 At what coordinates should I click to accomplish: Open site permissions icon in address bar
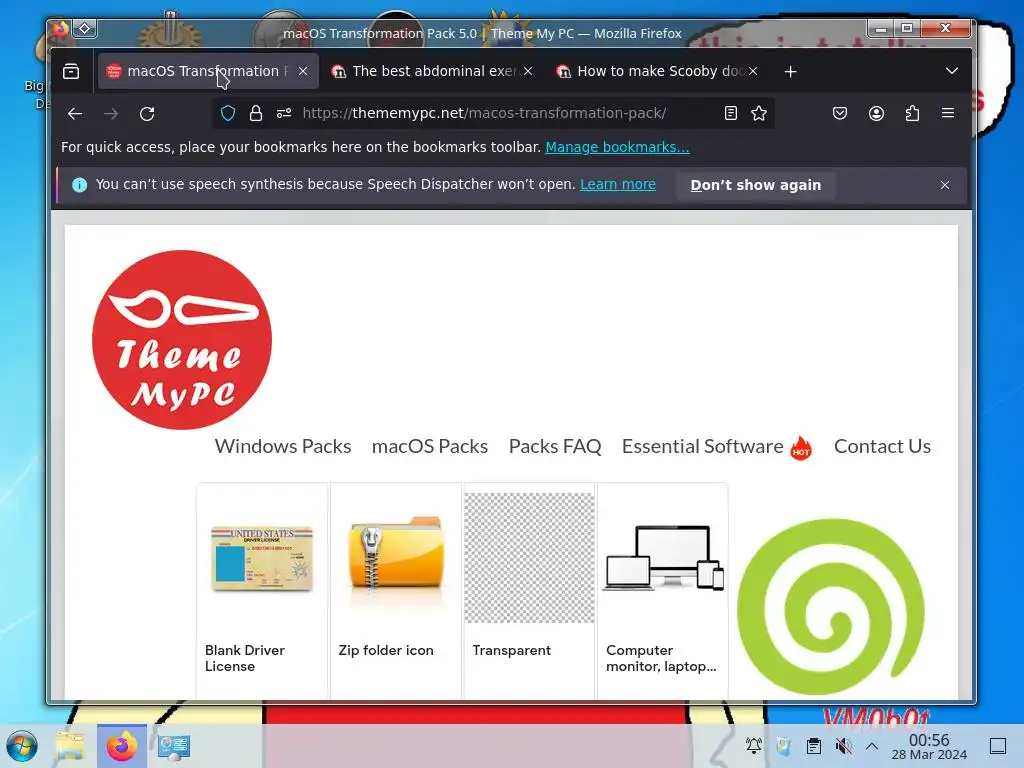pos(284,113)
